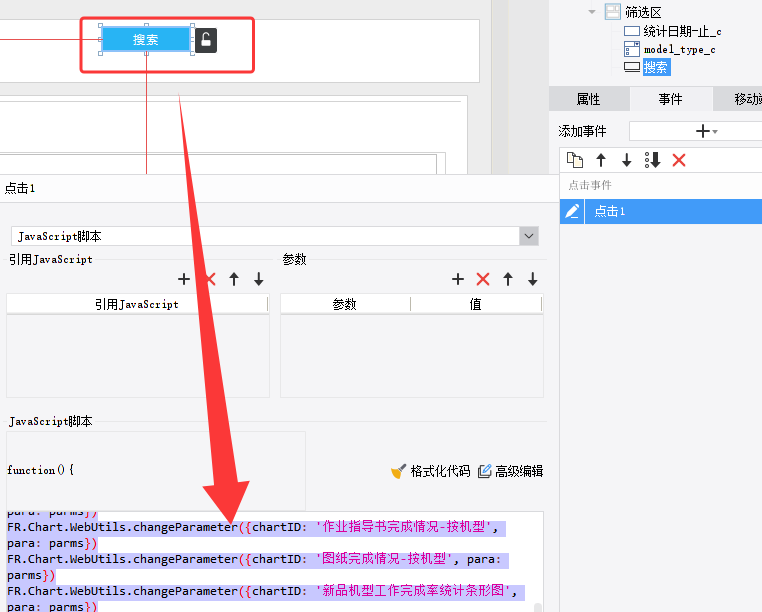
Task: Select 搜索 item in widget tree
Action: [x=656, y=67]
